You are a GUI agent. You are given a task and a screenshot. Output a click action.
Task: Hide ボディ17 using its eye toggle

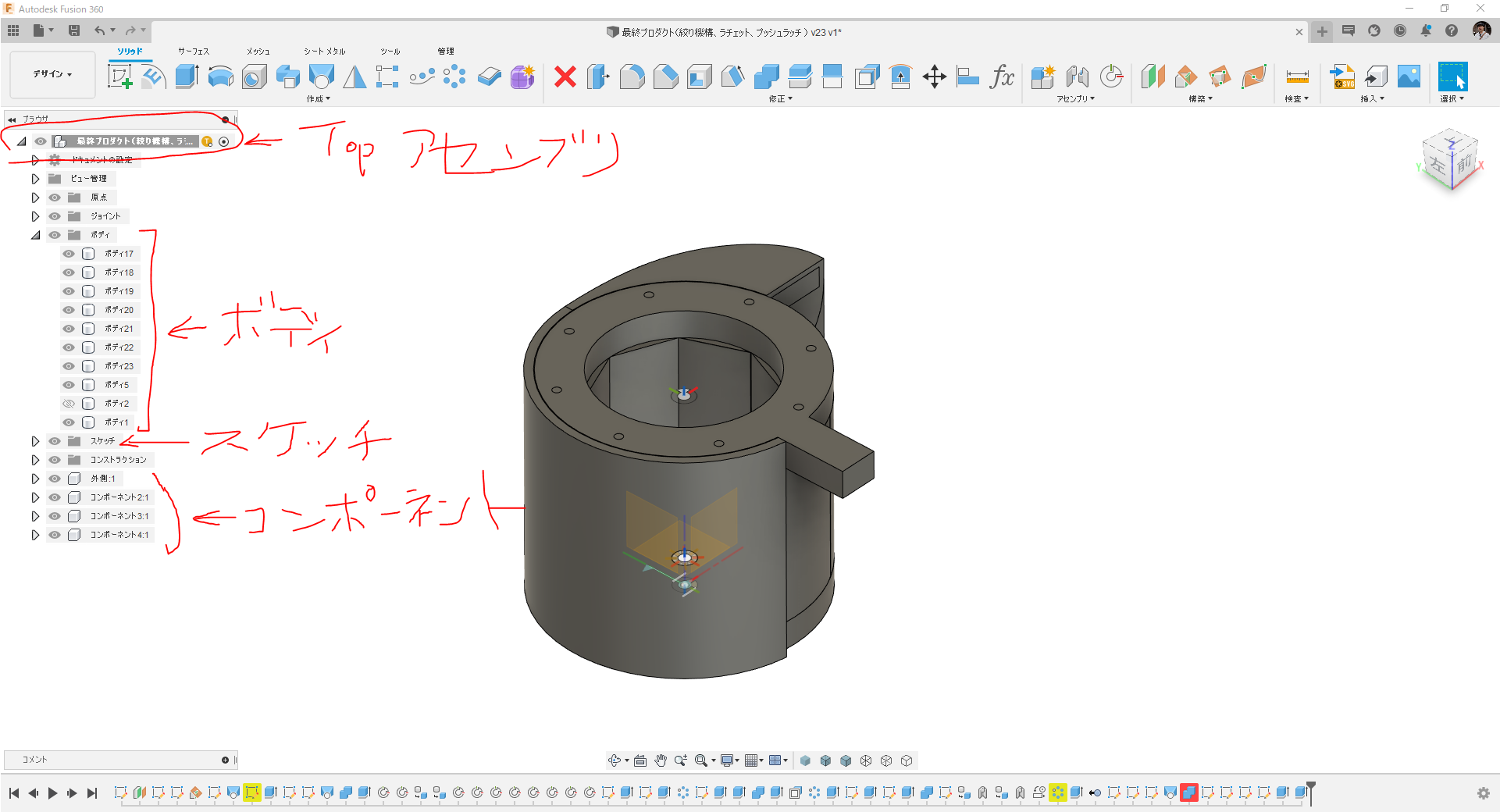[68, 253]
